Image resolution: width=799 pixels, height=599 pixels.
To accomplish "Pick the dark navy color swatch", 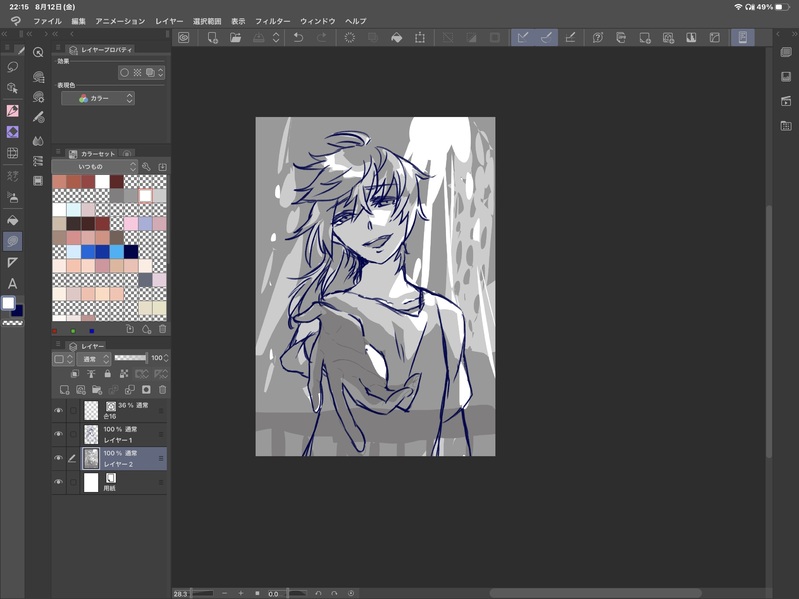I will (x=131, y=252).
